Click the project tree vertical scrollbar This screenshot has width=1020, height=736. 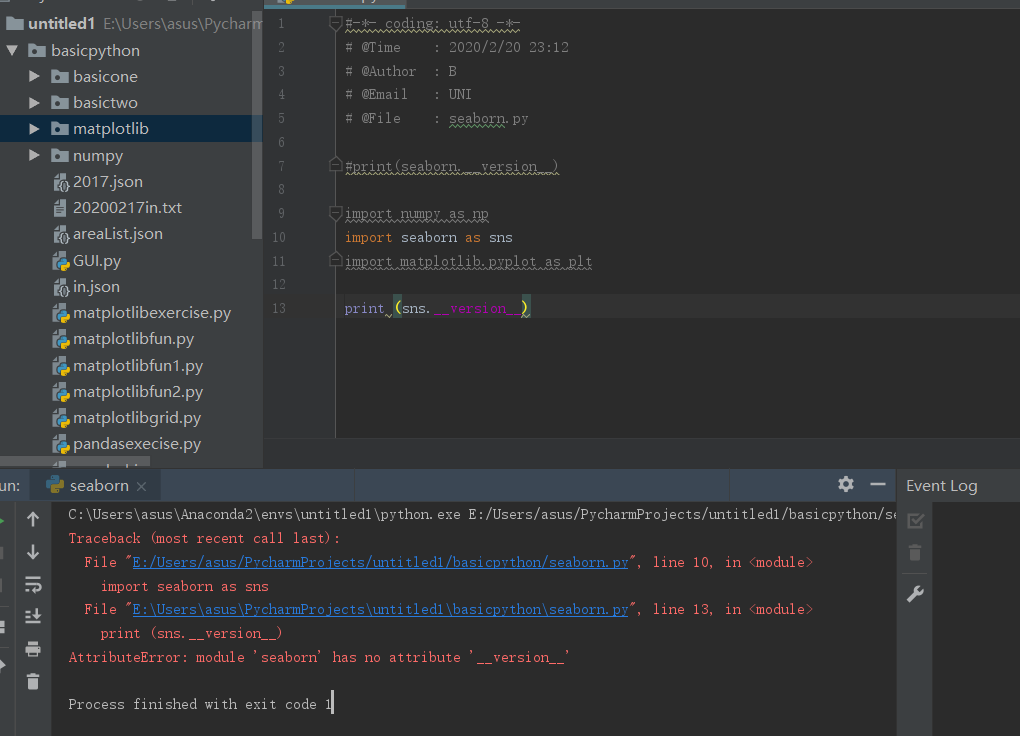click(x=257, y=124)
